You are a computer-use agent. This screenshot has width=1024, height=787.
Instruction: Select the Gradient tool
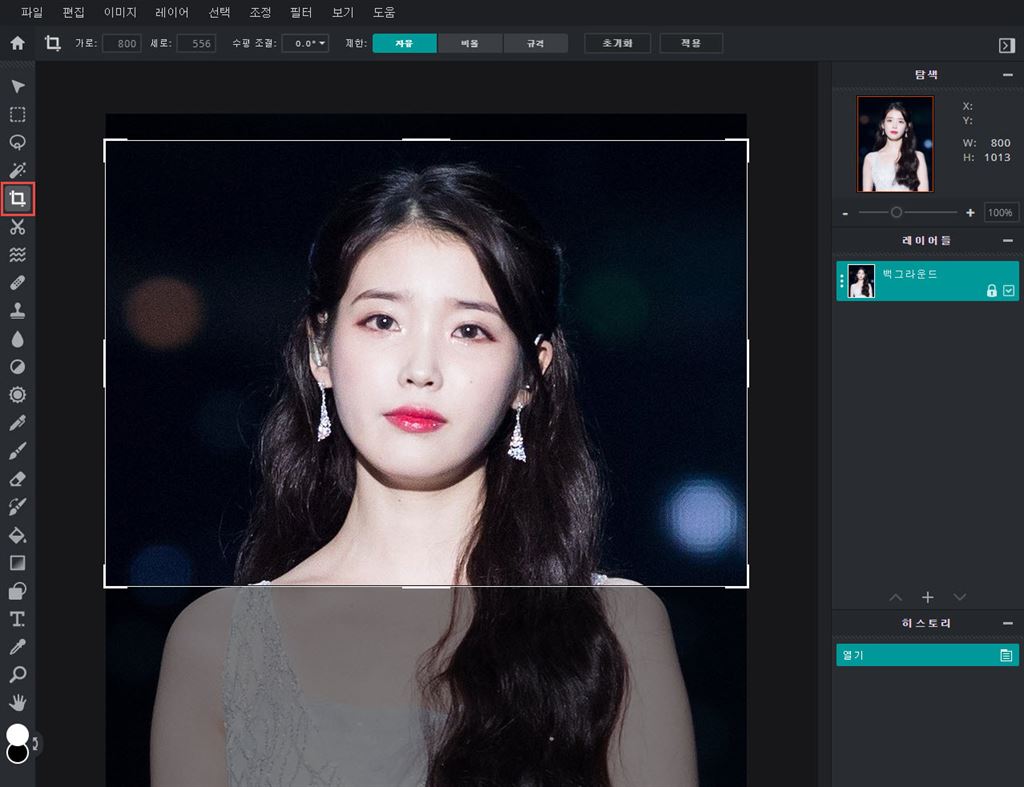18,563
